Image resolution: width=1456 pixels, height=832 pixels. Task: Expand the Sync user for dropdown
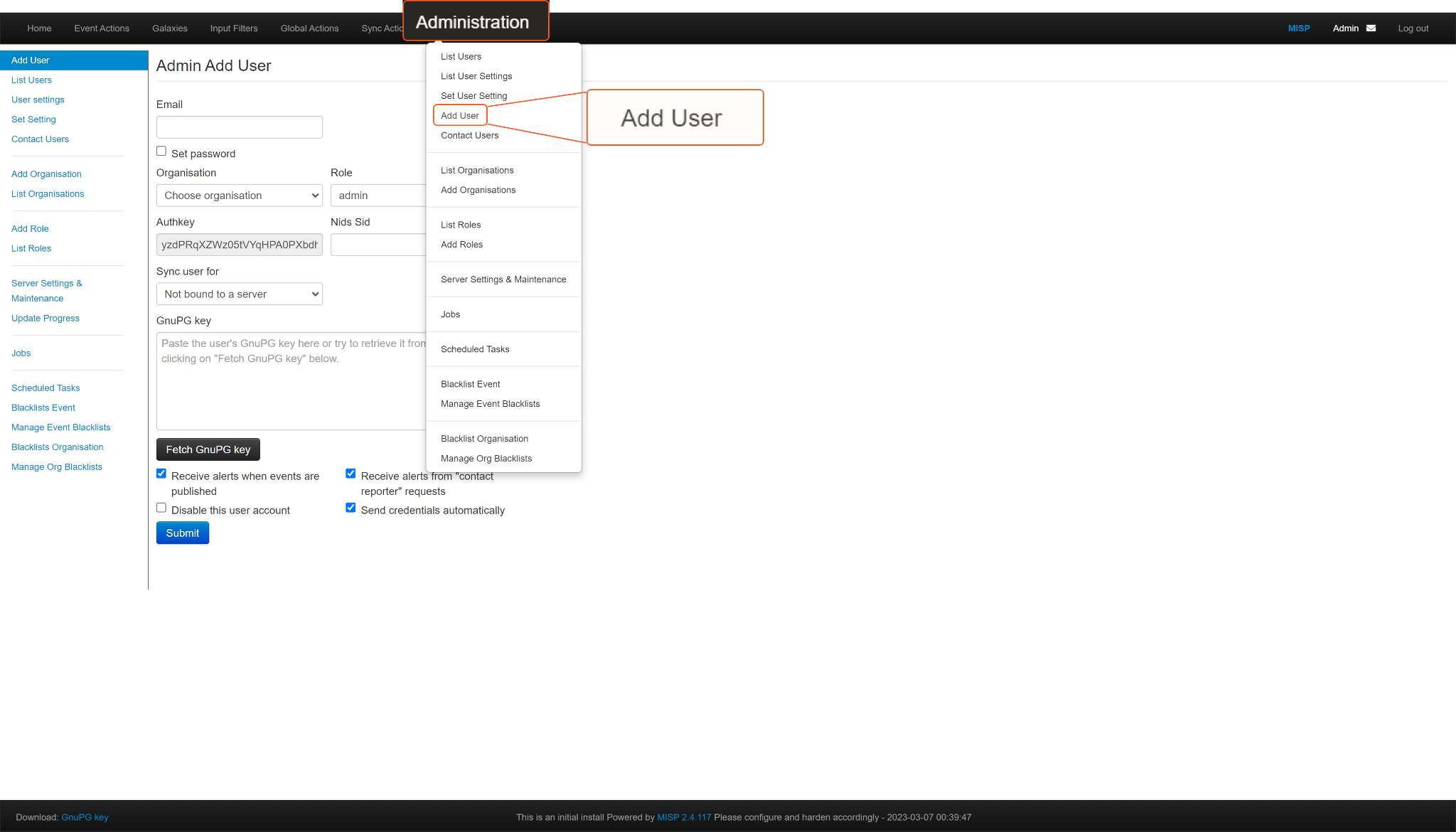pos(239,294)
